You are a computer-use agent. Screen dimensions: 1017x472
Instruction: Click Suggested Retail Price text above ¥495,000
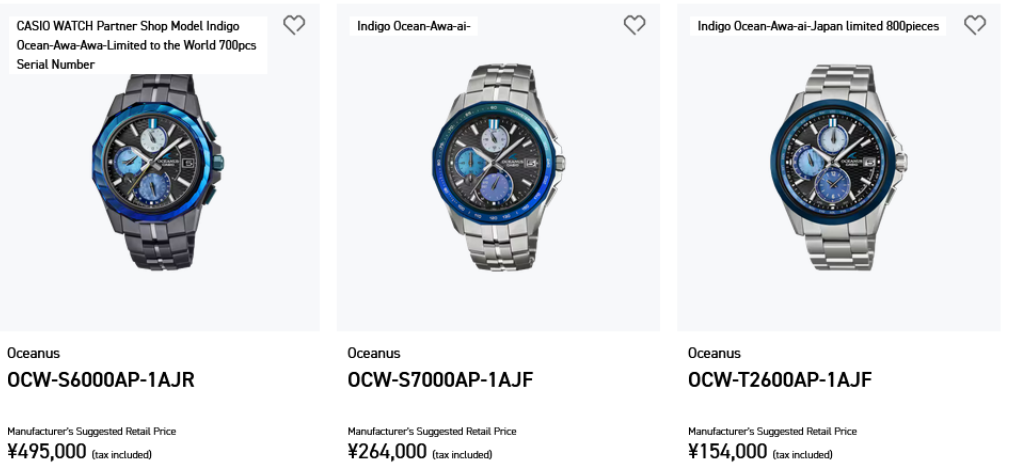click(91, 431)
